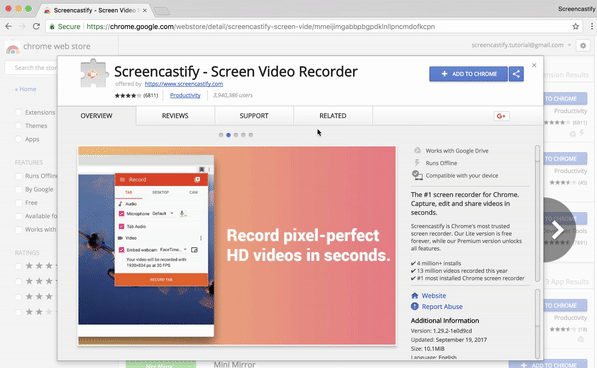The image size is (597, 368).
Task: Go to the Home link in sidebar
Action: [x=26, y=89]
